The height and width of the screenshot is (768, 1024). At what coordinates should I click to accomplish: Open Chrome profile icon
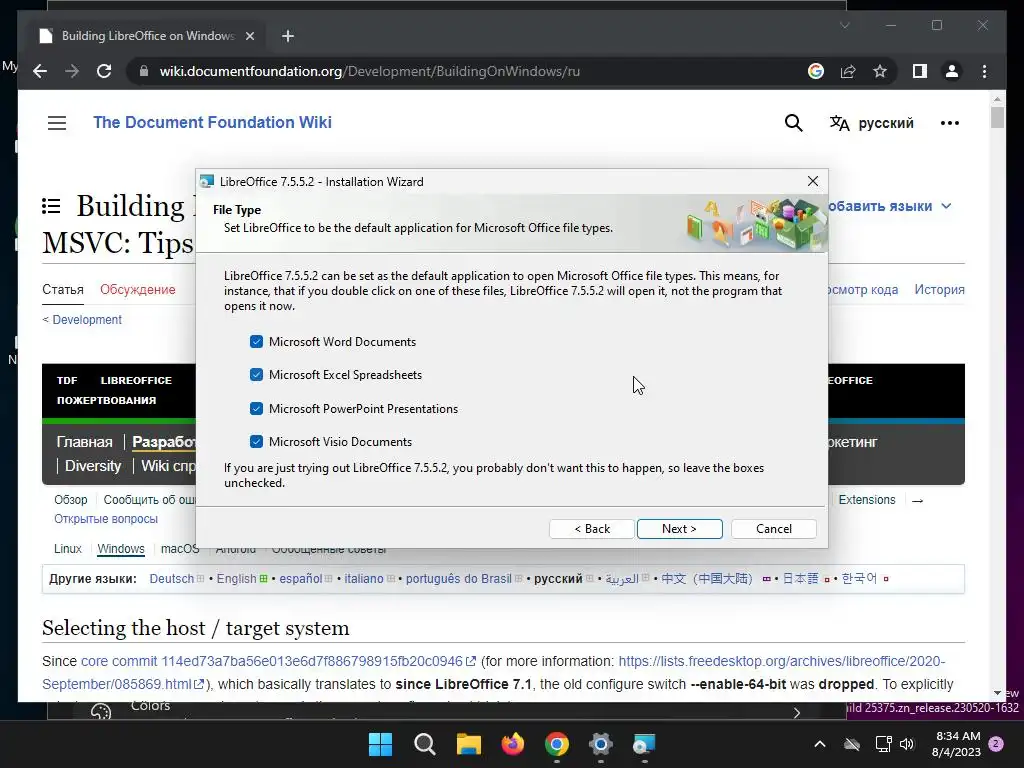[x=952, y=71]
